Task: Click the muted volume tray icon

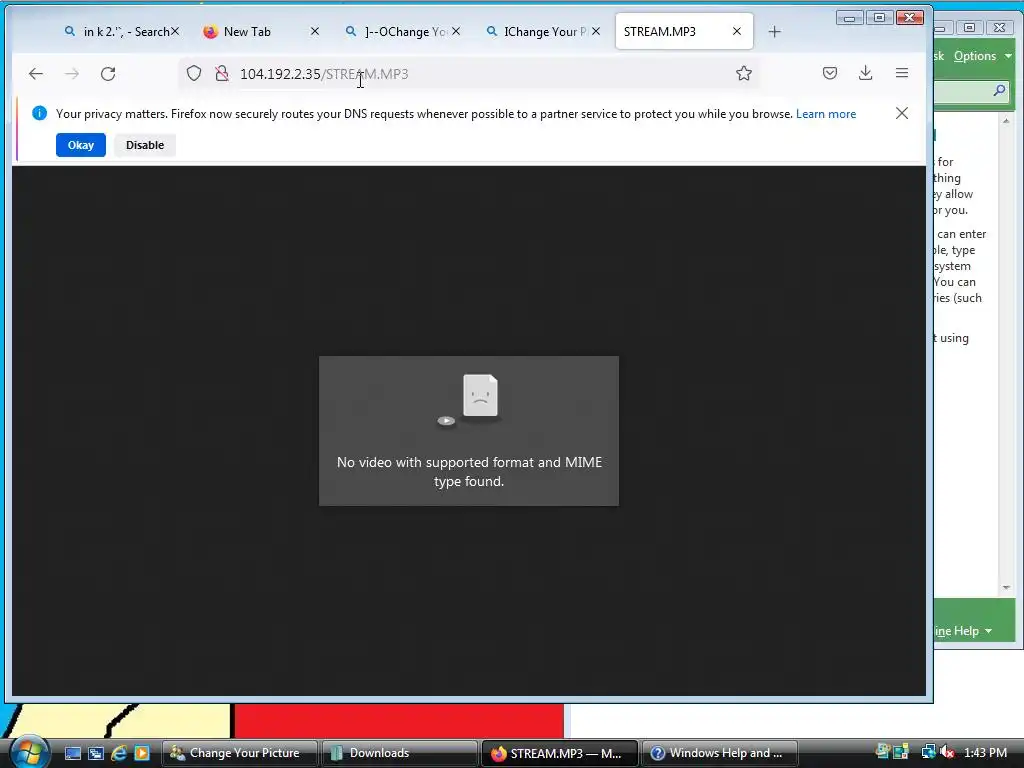Action: pos(947,753)
